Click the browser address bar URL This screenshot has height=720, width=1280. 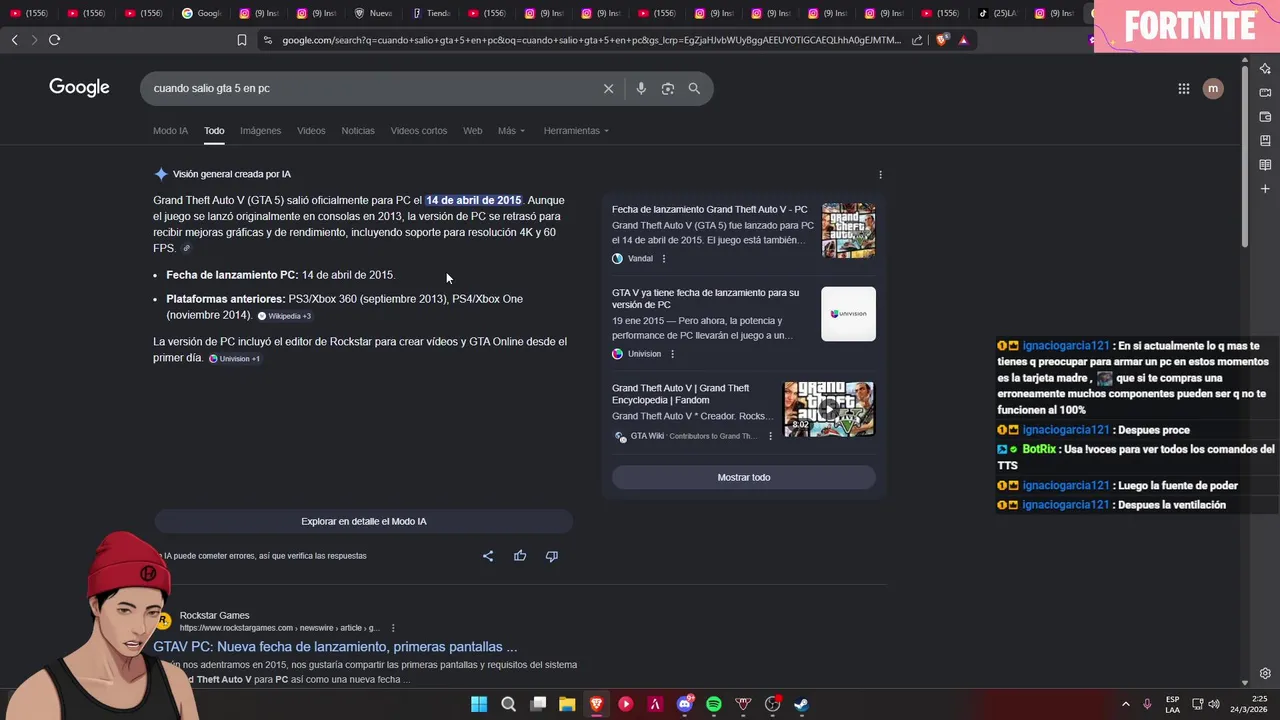[x=590, y=40]
